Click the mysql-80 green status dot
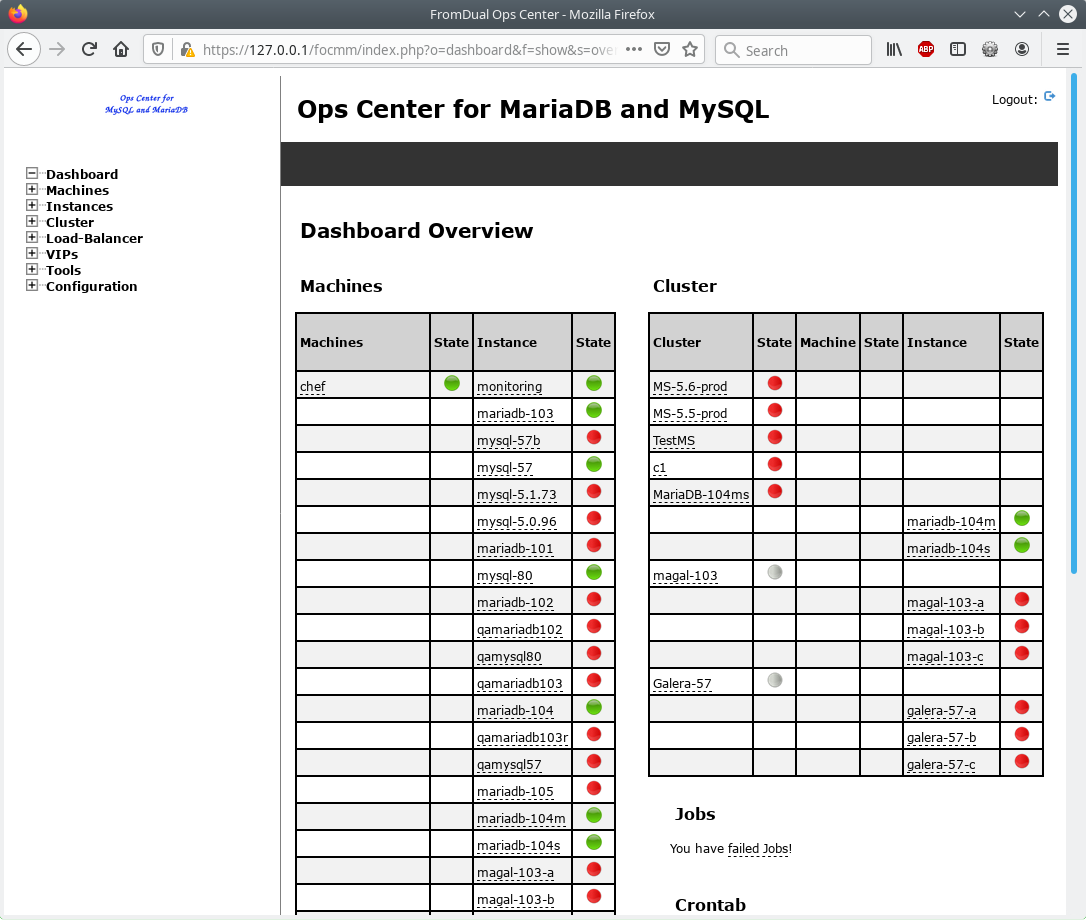Viewport: 1086px width, 920px height. (594, 572)
